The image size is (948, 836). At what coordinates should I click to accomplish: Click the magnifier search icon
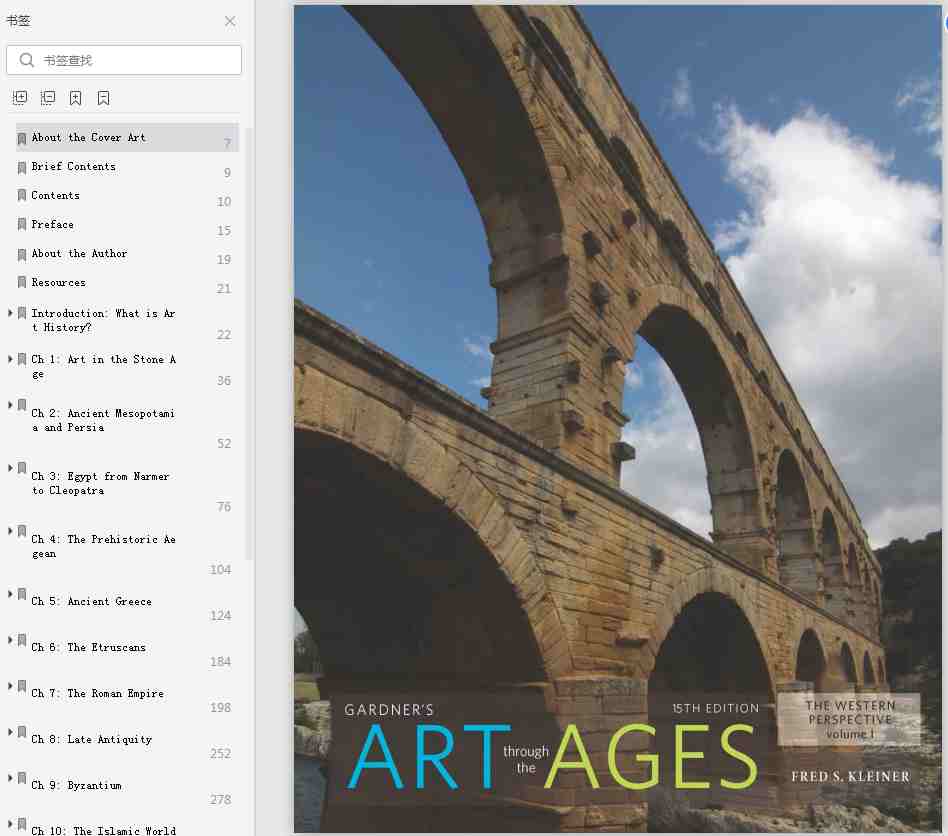coord(26,60)
